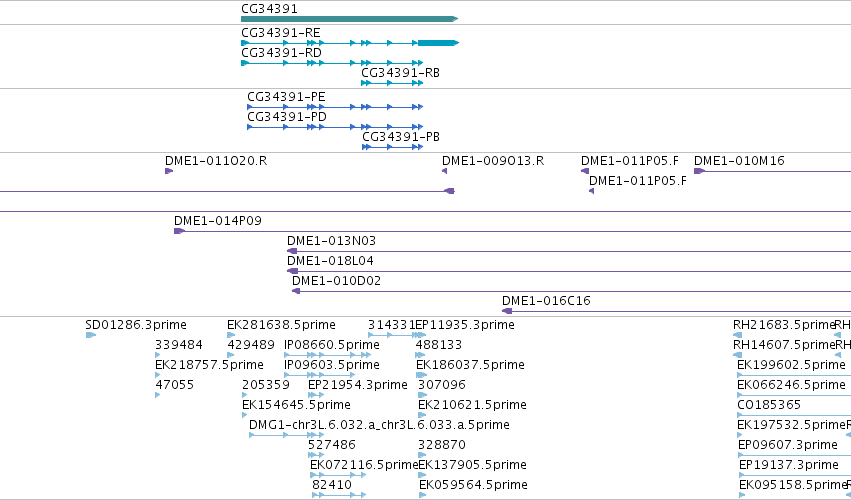
Task: Click the EK199602.5prime label
Action: [791, 365]
